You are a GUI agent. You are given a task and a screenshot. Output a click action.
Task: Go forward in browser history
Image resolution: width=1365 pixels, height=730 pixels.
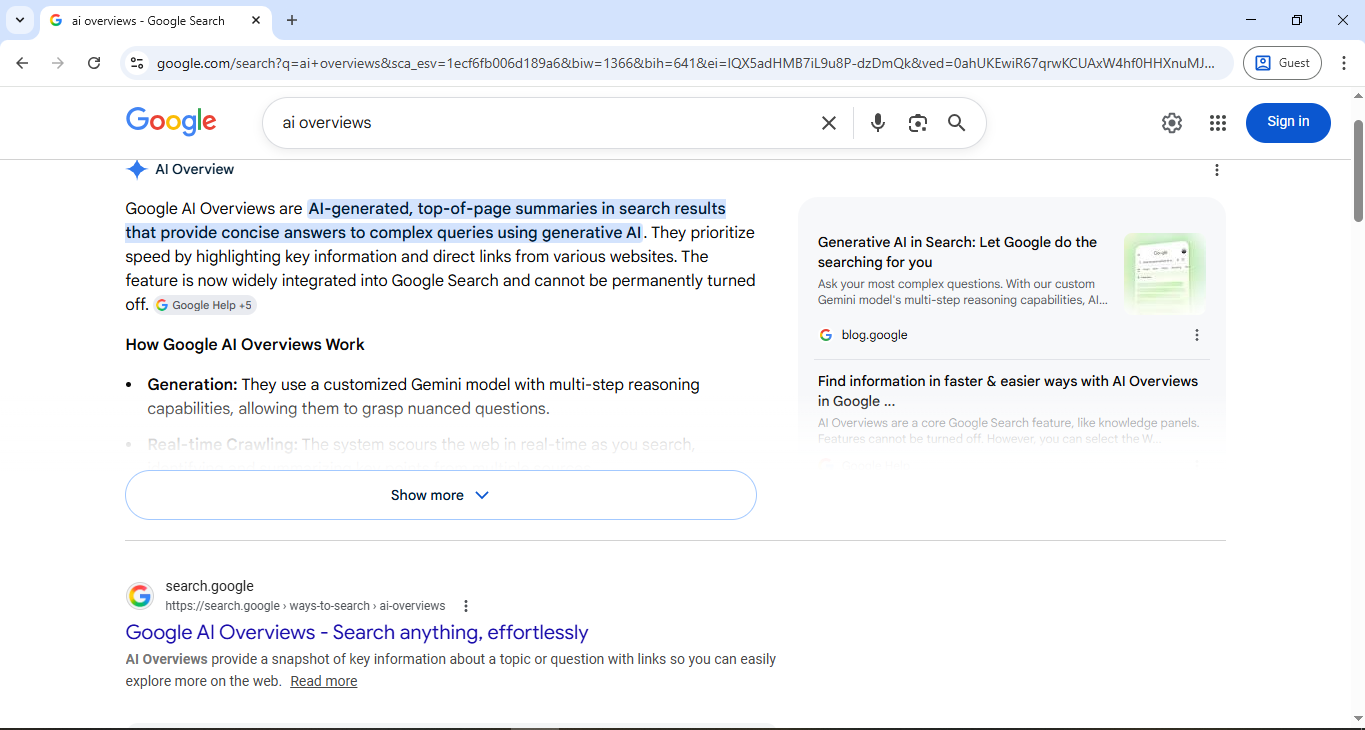point(58,63)
